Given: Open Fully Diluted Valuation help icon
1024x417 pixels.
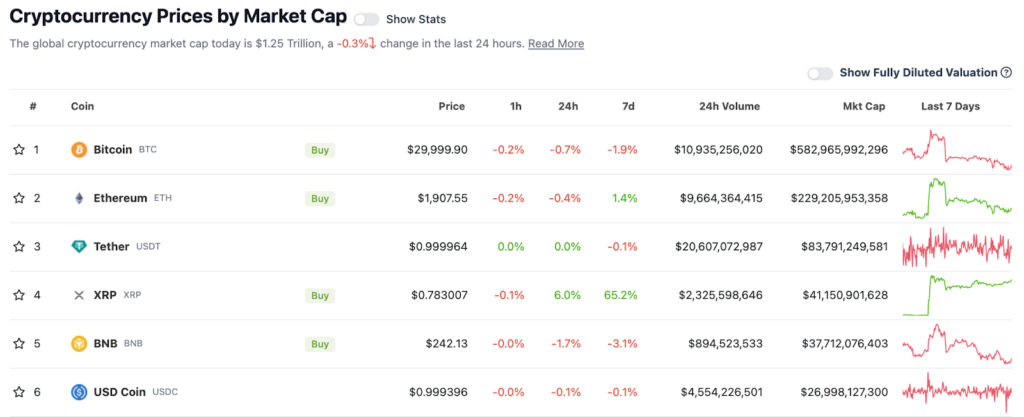Looking at the screenshot, I should tap(1006, 72).
